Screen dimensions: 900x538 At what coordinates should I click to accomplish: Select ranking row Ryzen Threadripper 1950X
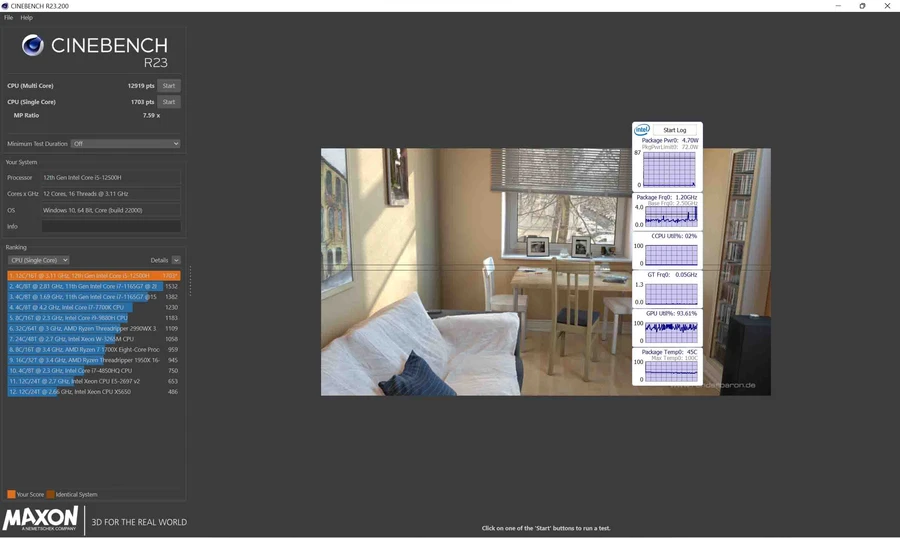coord(94,360)
